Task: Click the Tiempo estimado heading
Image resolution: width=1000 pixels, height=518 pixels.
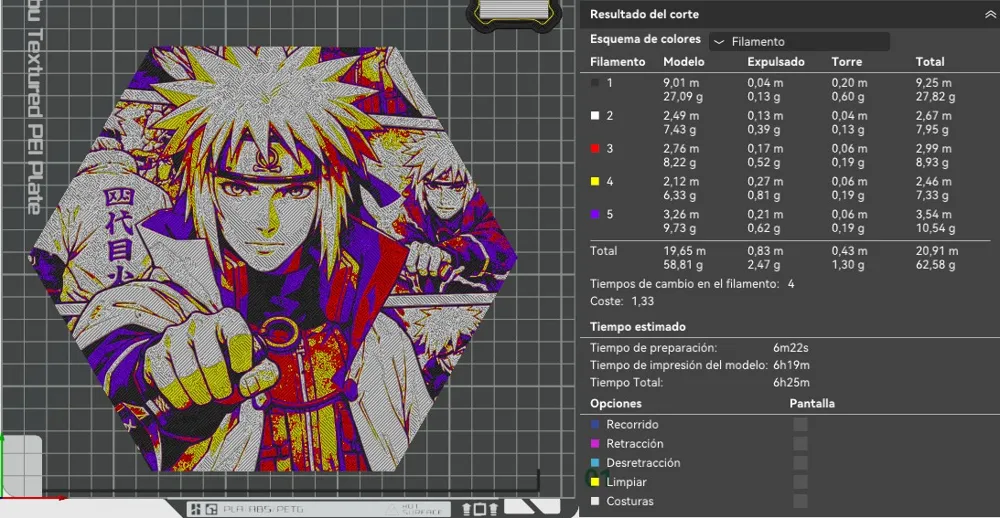Action: tap(638, 327)
